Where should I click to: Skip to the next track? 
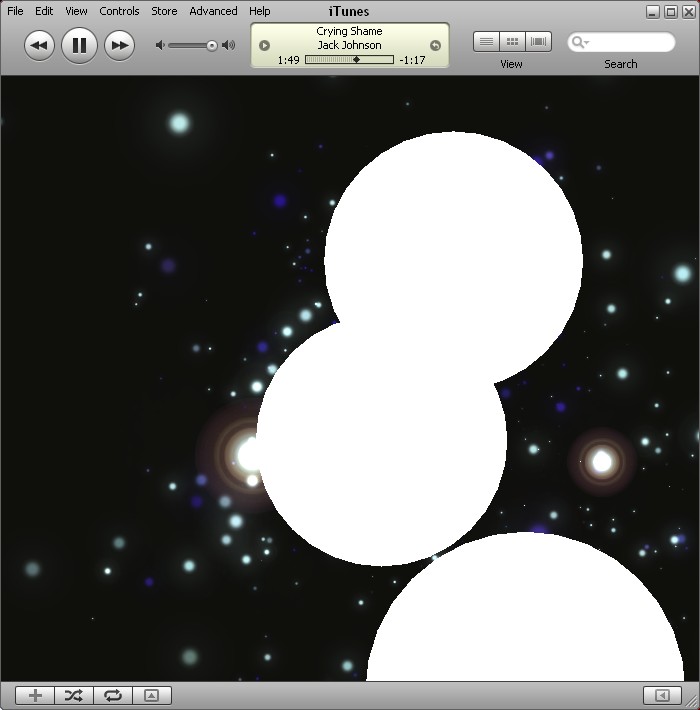click(x=120, y=45)
